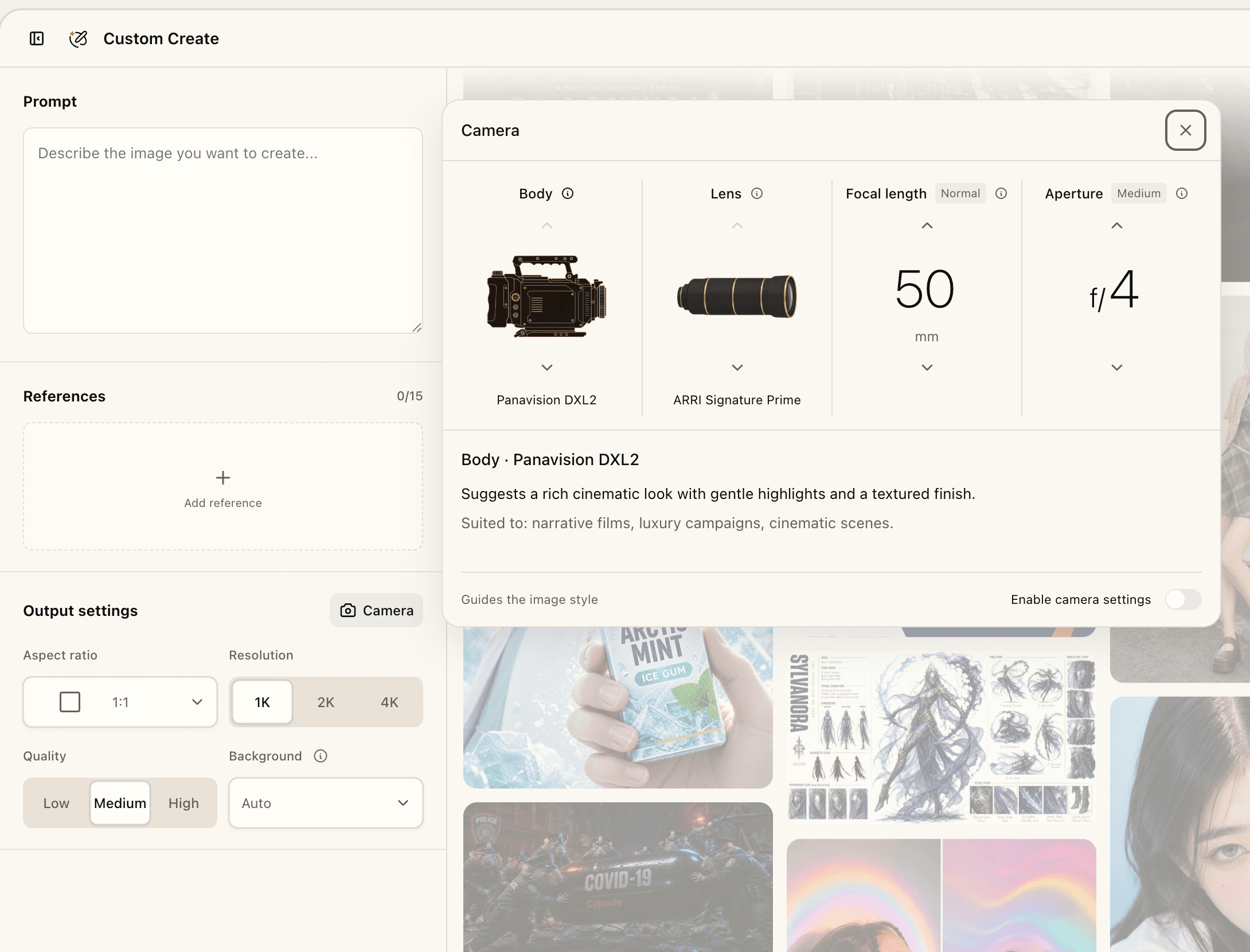Open the Camera settings button
This screenshot has height=952, width=1250.
(376, 610)
